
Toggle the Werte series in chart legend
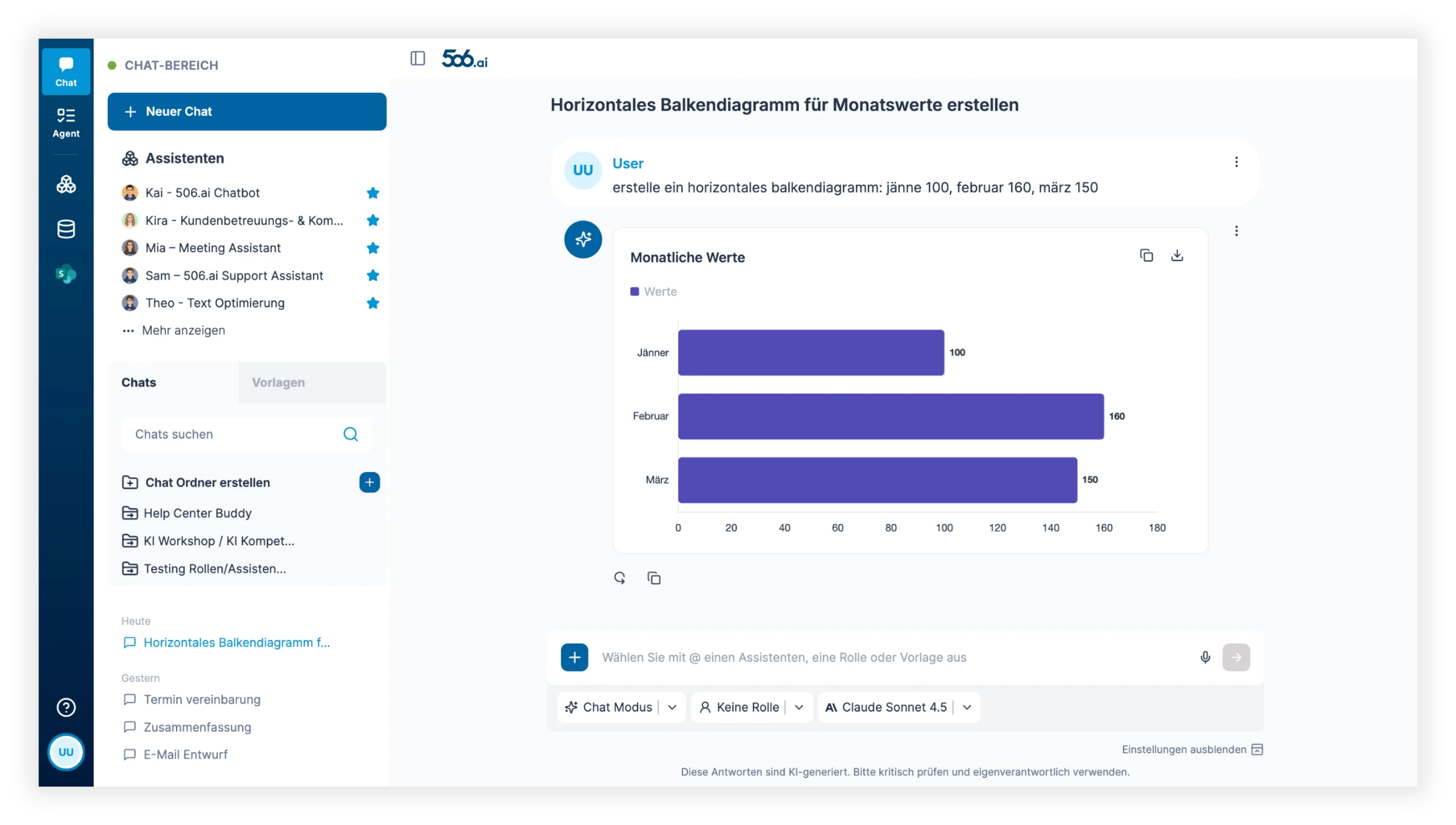click(653, 292)
